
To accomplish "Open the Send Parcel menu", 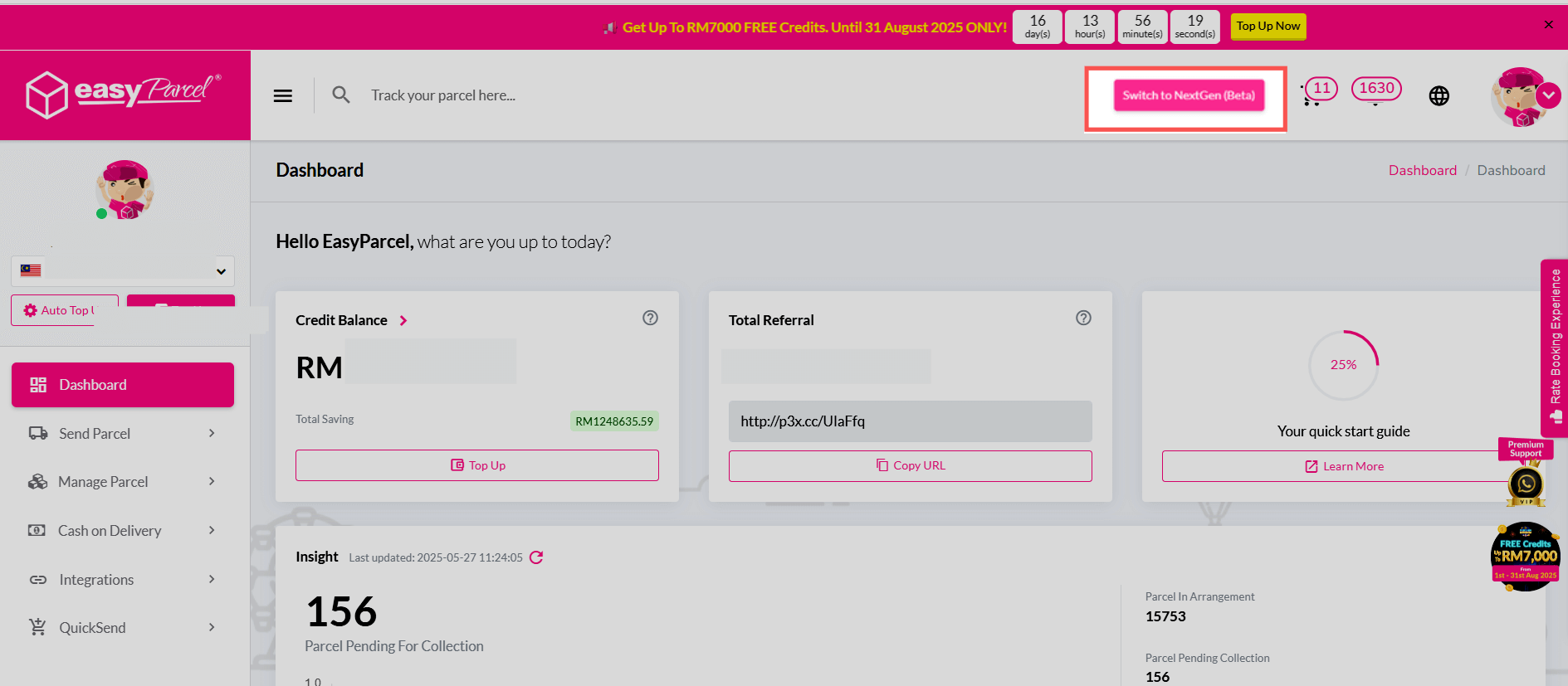I will tap(123, 433).
